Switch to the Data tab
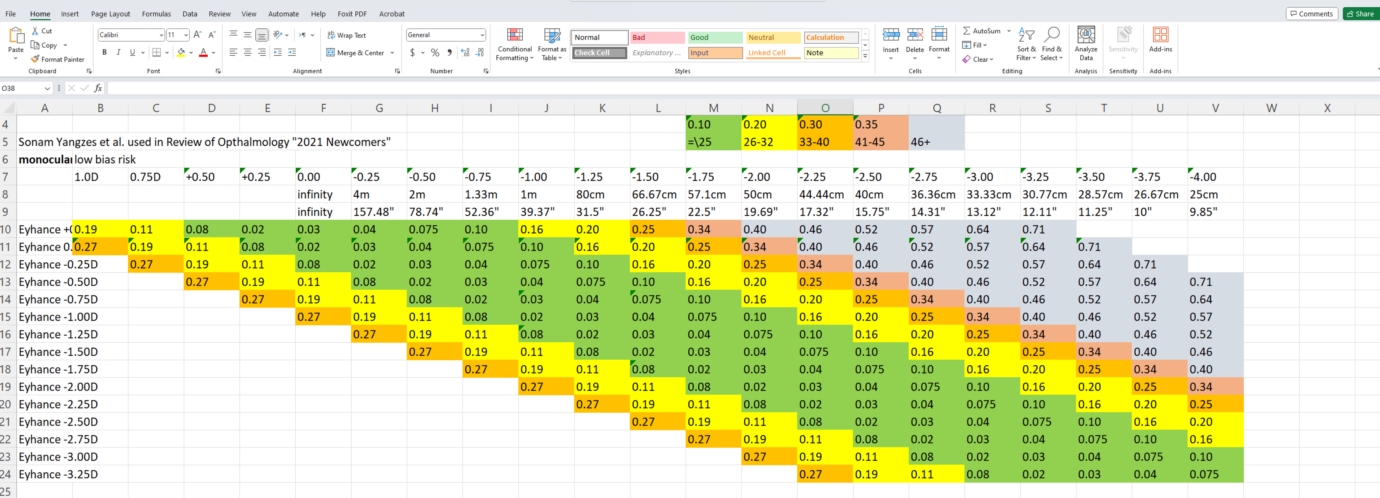 point(189,14)
